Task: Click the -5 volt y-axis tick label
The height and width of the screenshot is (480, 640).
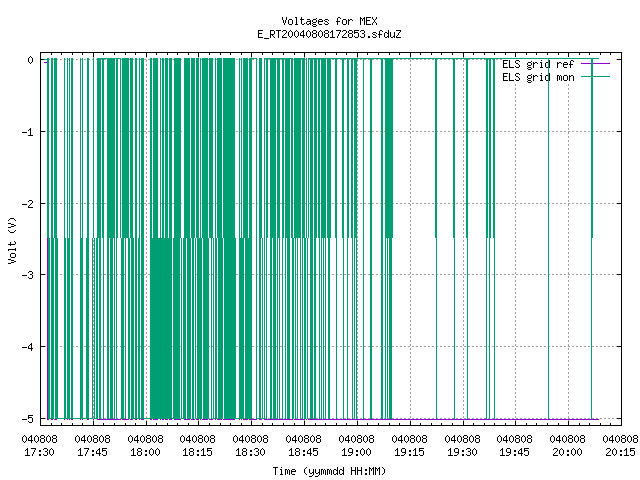Action: pyautogui.click(x=28, y=419)
